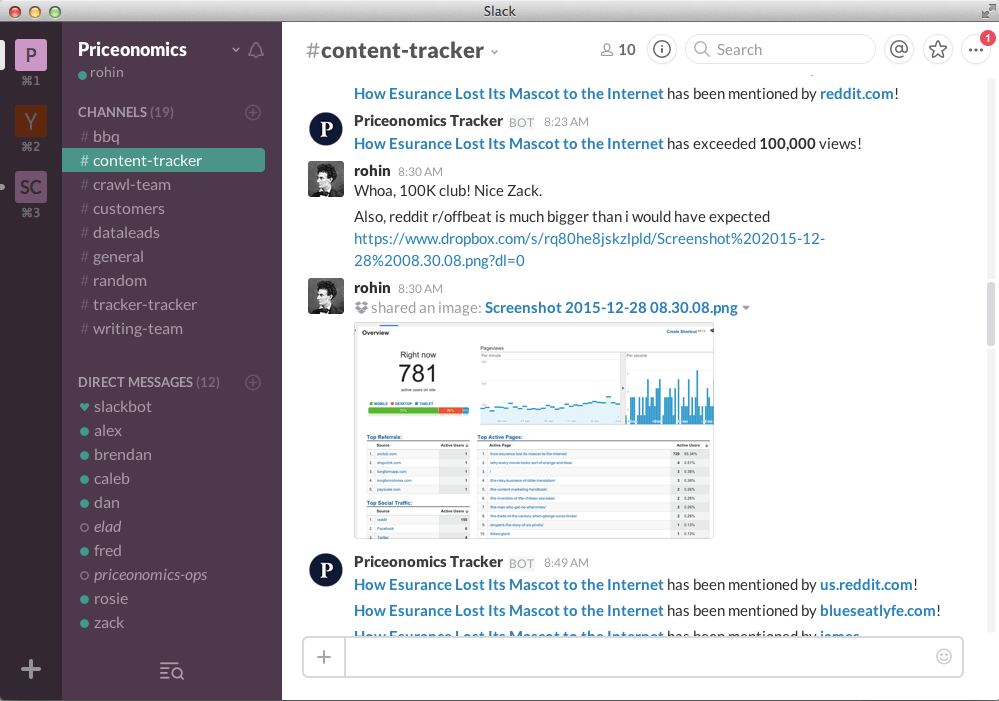Toggle notification preferences via the bell

257,48
